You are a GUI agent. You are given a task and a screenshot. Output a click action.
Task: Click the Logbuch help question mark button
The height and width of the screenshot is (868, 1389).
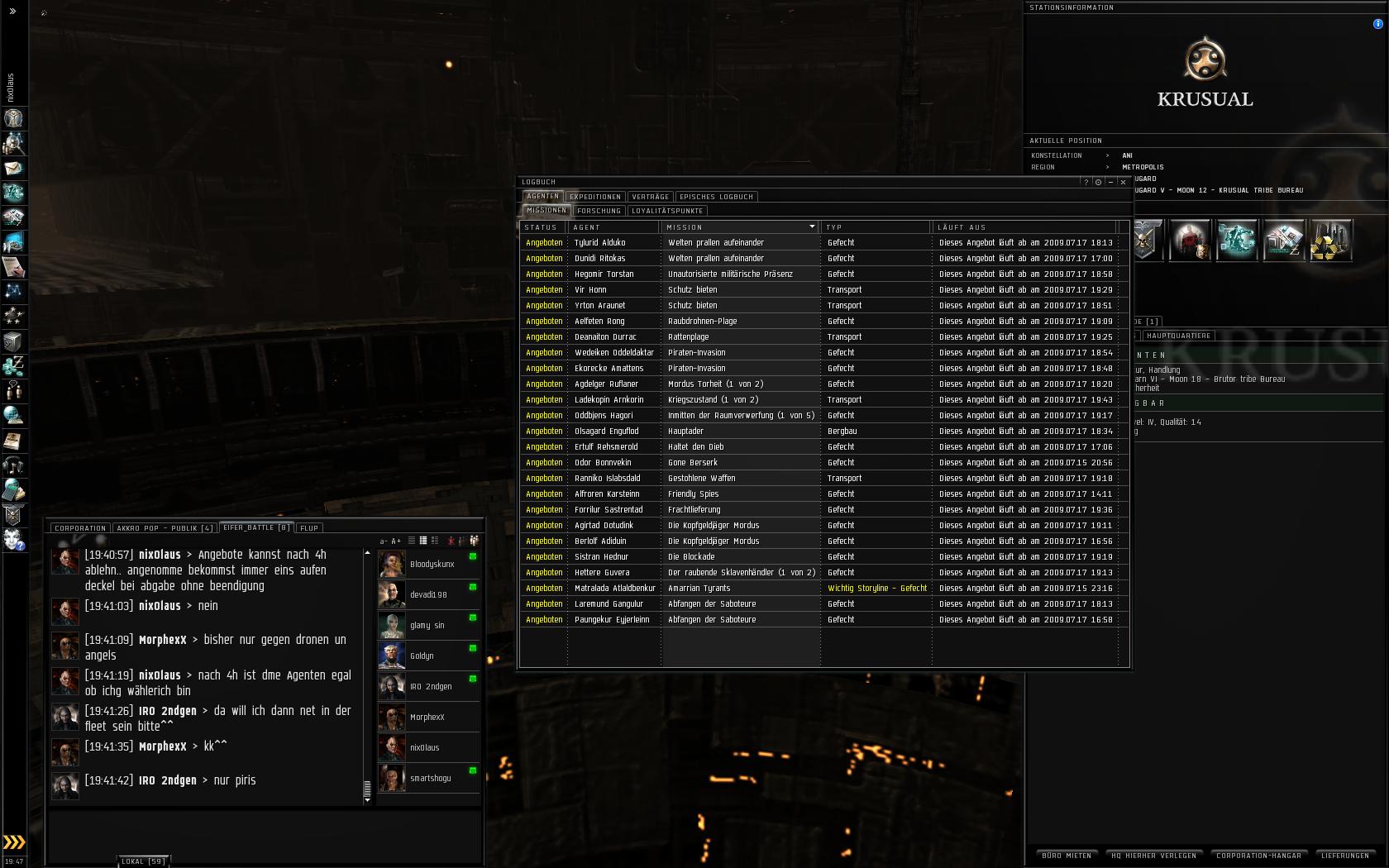(x=1086, y=182)
